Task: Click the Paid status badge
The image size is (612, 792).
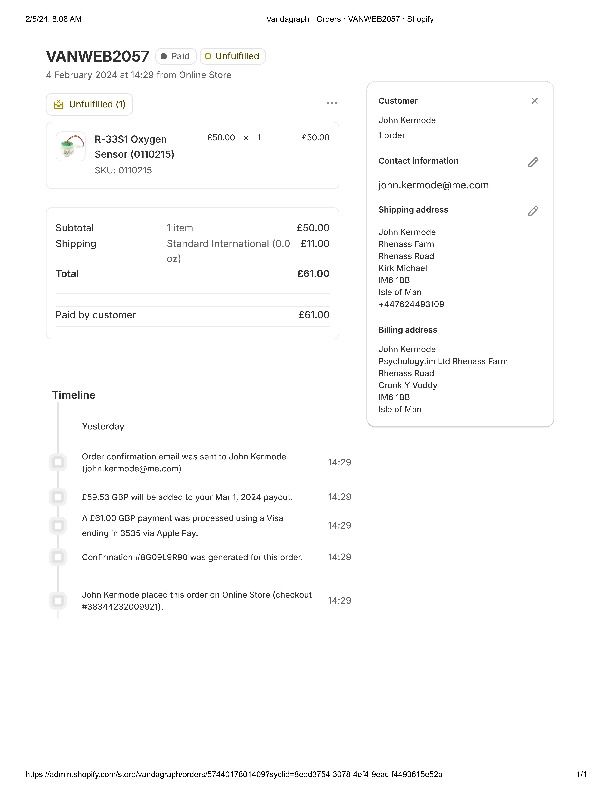Action: point(176,57)
